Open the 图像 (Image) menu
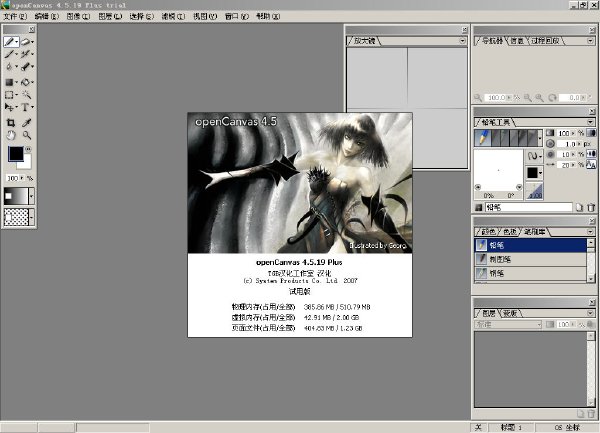The image size is (600, 433). (x=78, y=16)
